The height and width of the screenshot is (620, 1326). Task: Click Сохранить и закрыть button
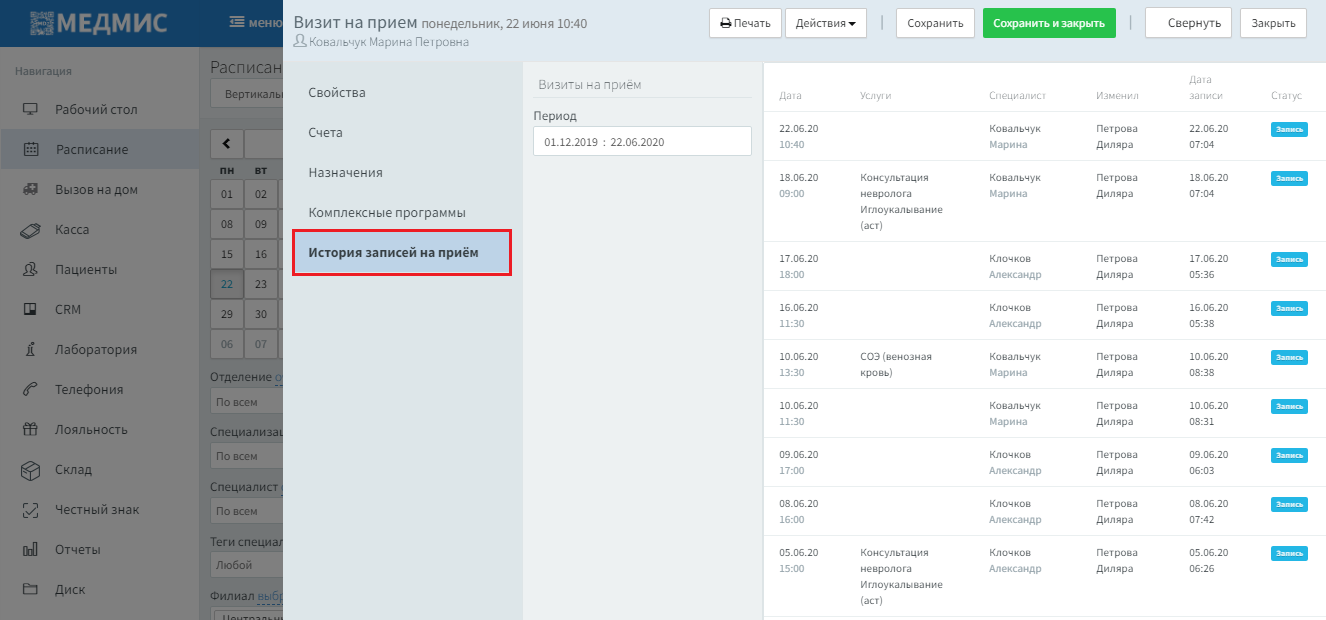point(1049,23)
